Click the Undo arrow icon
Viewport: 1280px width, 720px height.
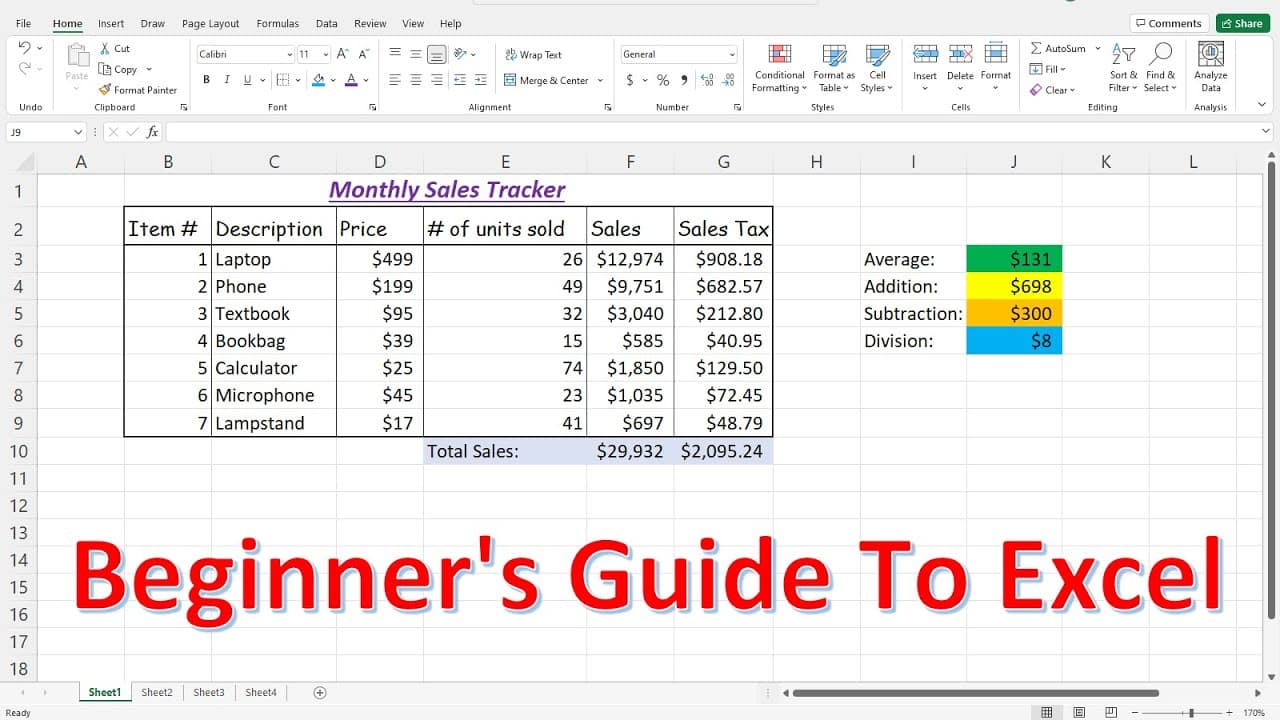click(24, 47)
